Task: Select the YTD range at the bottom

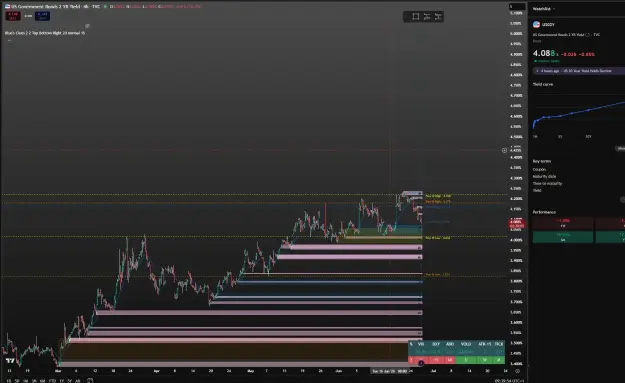Action: (x=52, y=381)
